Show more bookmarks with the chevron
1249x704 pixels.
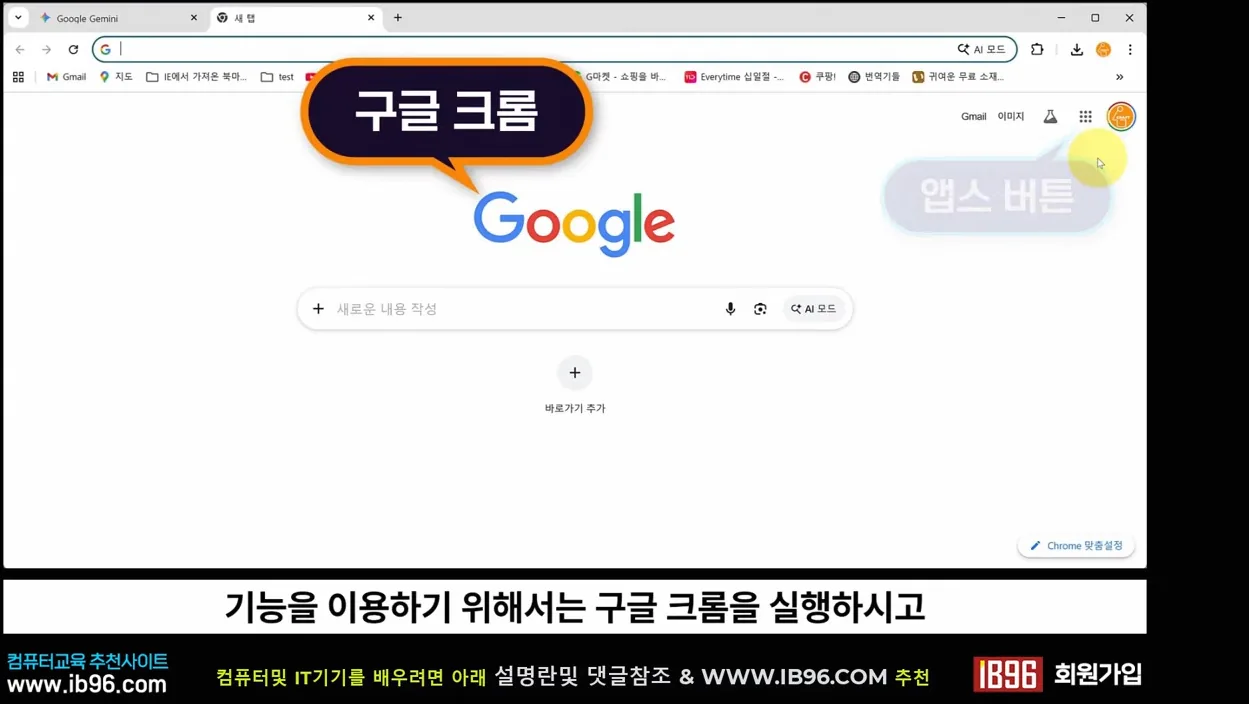coord(1120,77)
